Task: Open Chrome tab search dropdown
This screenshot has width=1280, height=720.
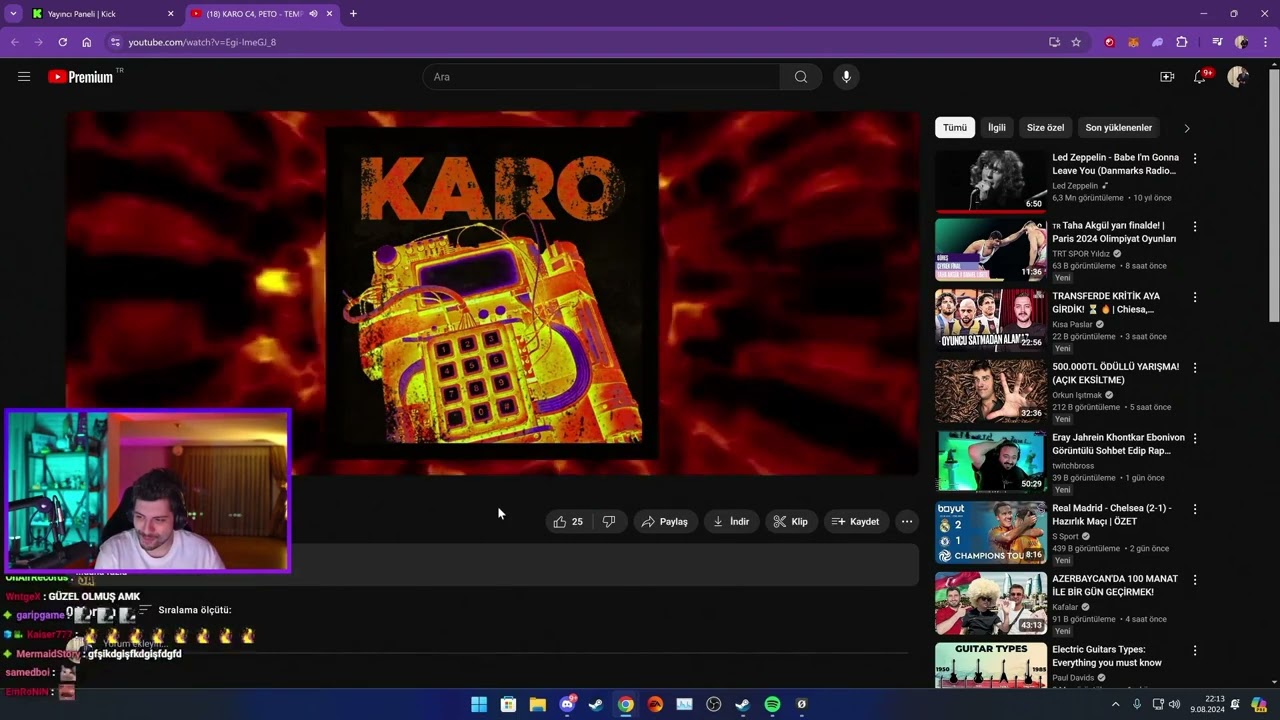Action: (x=13, y=14)
